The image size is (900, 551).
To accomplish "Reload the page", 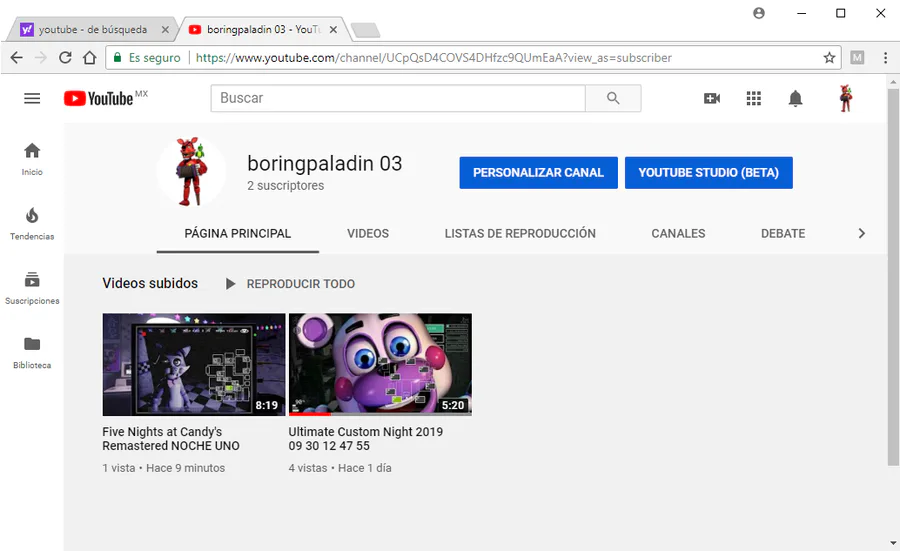I will (x=65, y=57).
